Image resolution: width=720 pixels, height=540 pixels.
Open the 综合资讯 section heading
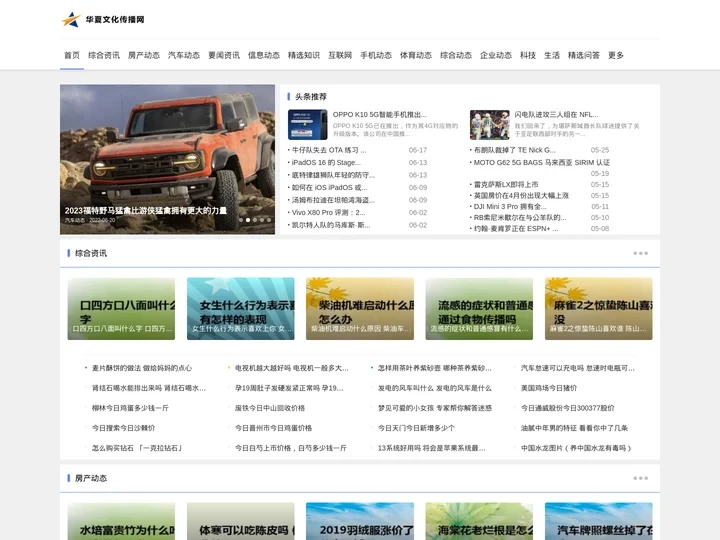pyautogui.click(x=91, y=253)
